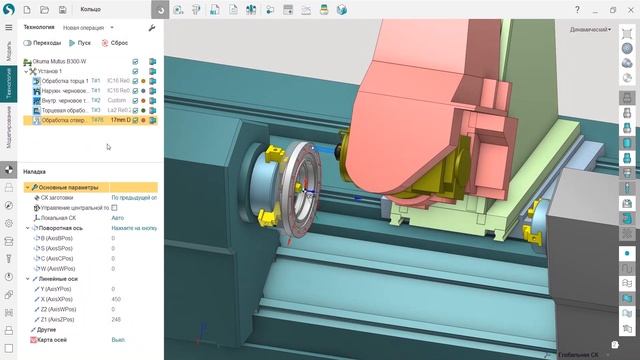
Task: Toggle checkbox for Обработка отверстия operation
Action: tap(135, 120)
